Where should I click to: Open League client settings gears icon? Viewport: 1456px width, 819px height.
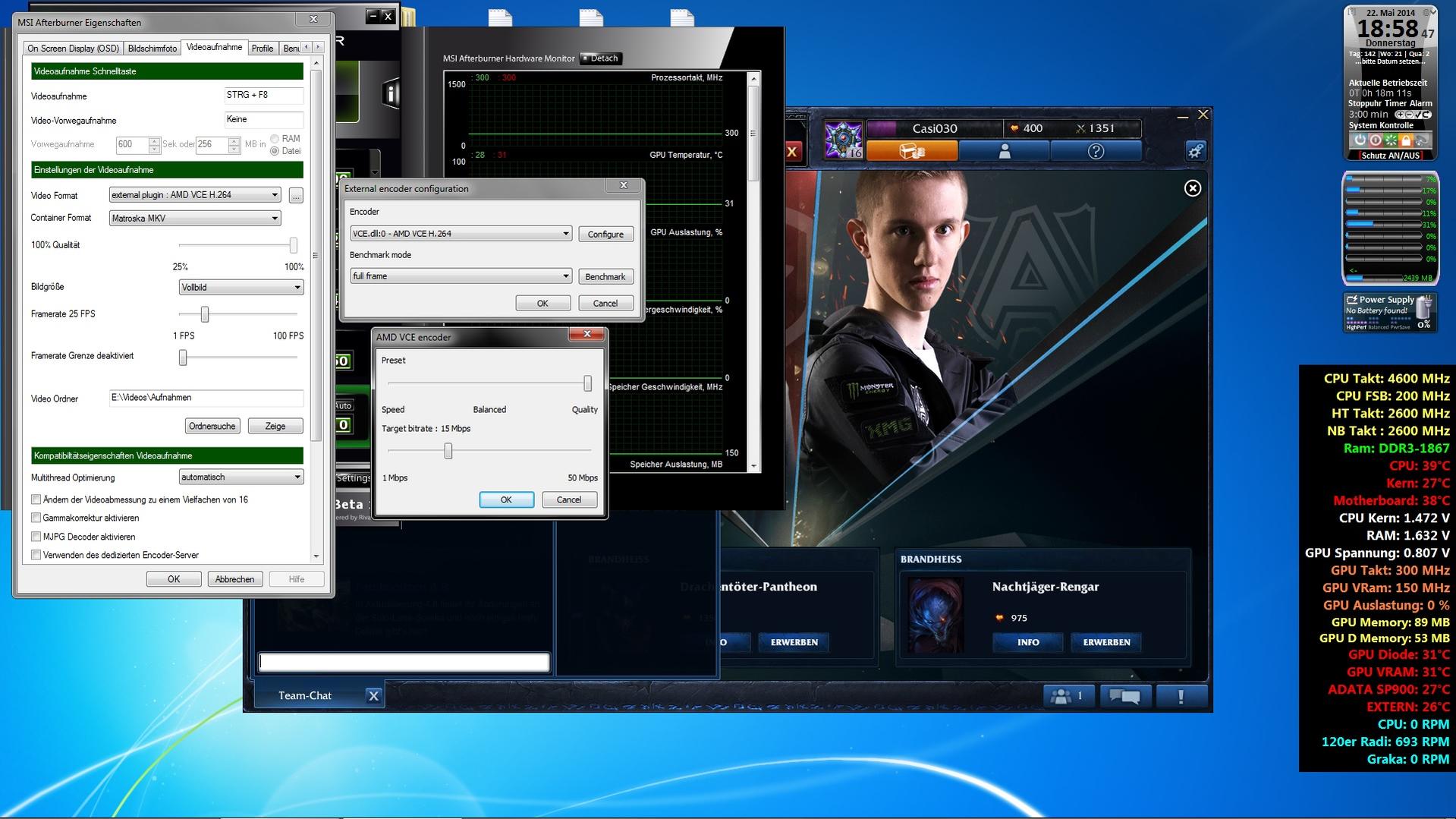tap(1196, 150)
